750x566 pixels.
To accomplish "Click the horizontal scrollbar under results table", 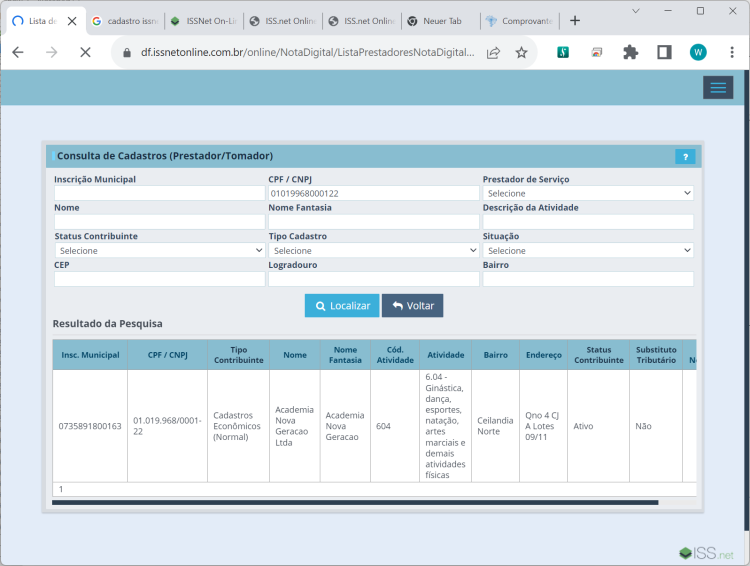I will click(355, 502).
